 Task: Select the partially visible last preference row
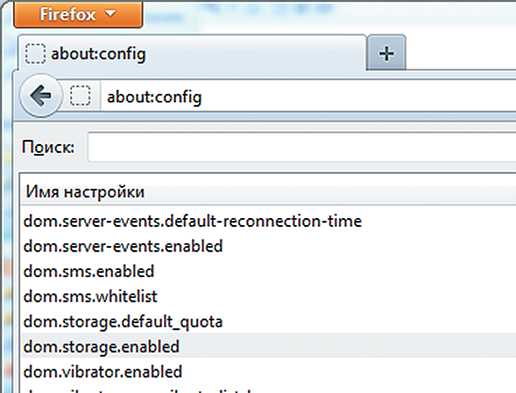click(x=269, y=389)
